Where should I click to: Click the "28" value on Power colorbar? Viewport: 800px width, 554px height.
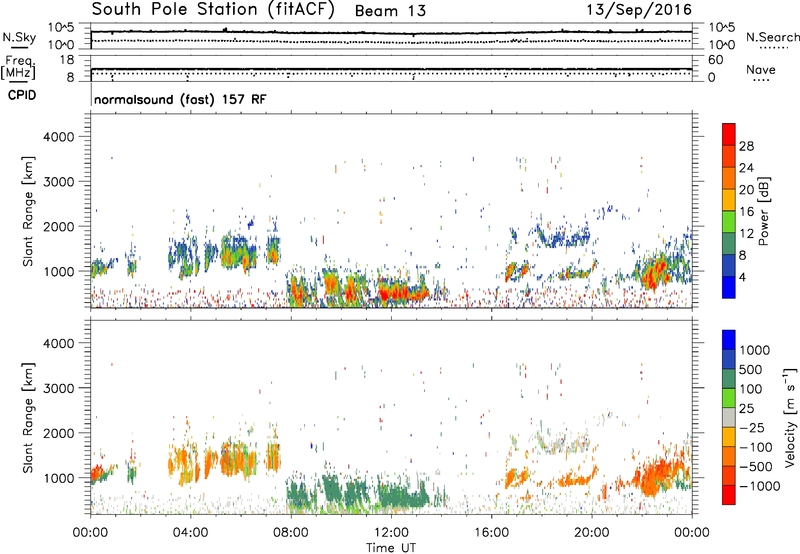(746, 146)
